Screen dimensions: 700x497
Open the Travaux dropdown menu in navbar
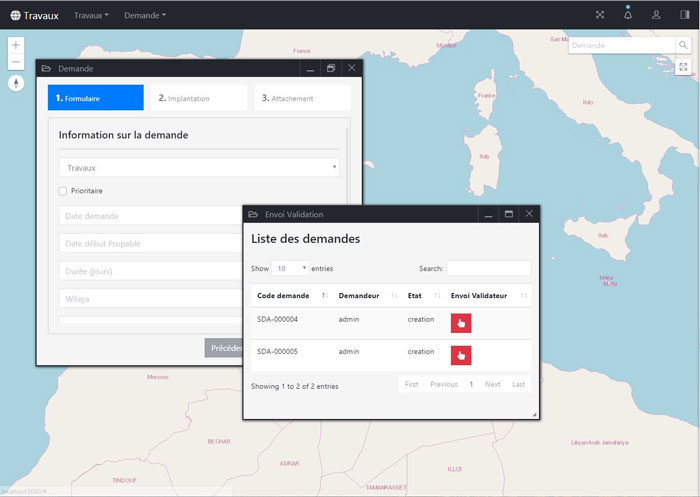[91, 15]
